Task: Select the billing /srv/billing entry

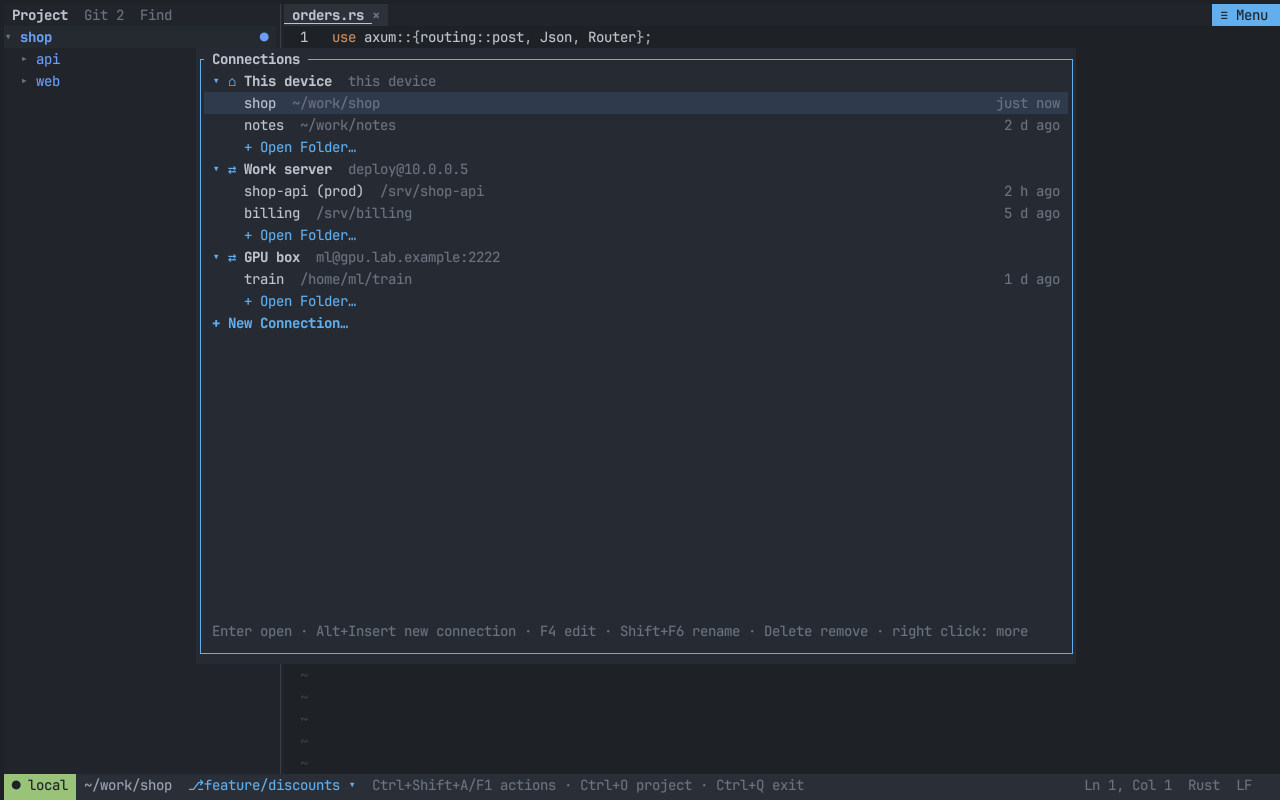Action: tap(636, 213)
